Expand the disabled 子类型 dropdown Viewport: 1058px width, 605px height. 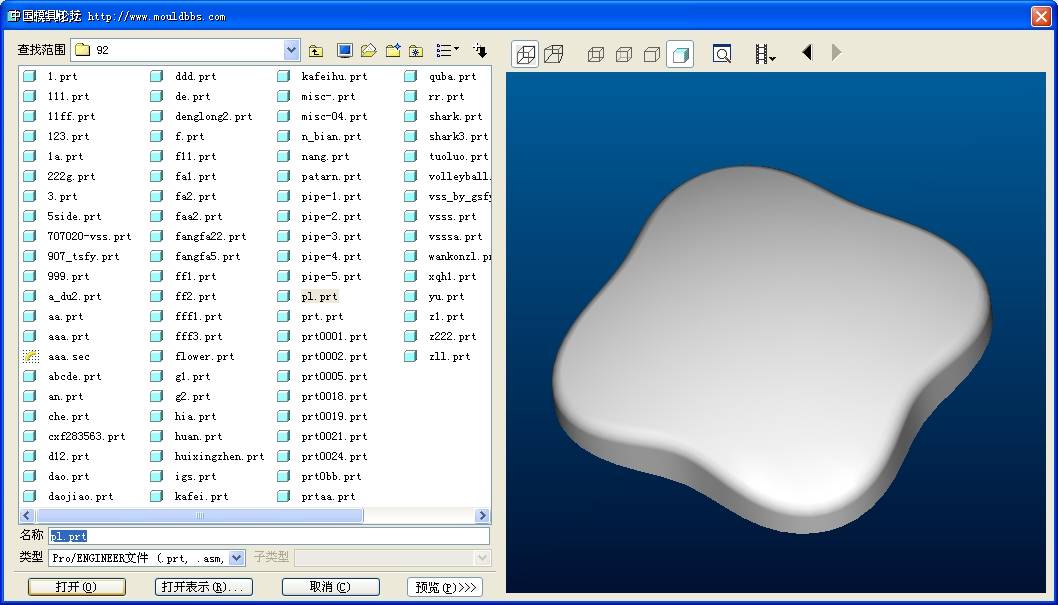(x=482, y=558)
